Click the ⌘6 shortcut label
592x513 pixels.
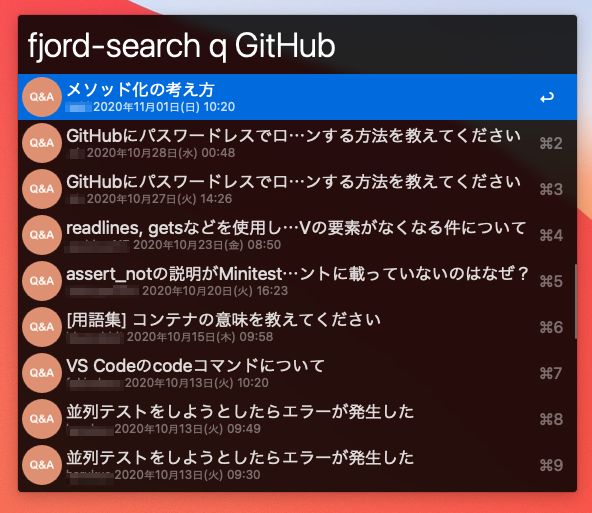click(551, 328)
